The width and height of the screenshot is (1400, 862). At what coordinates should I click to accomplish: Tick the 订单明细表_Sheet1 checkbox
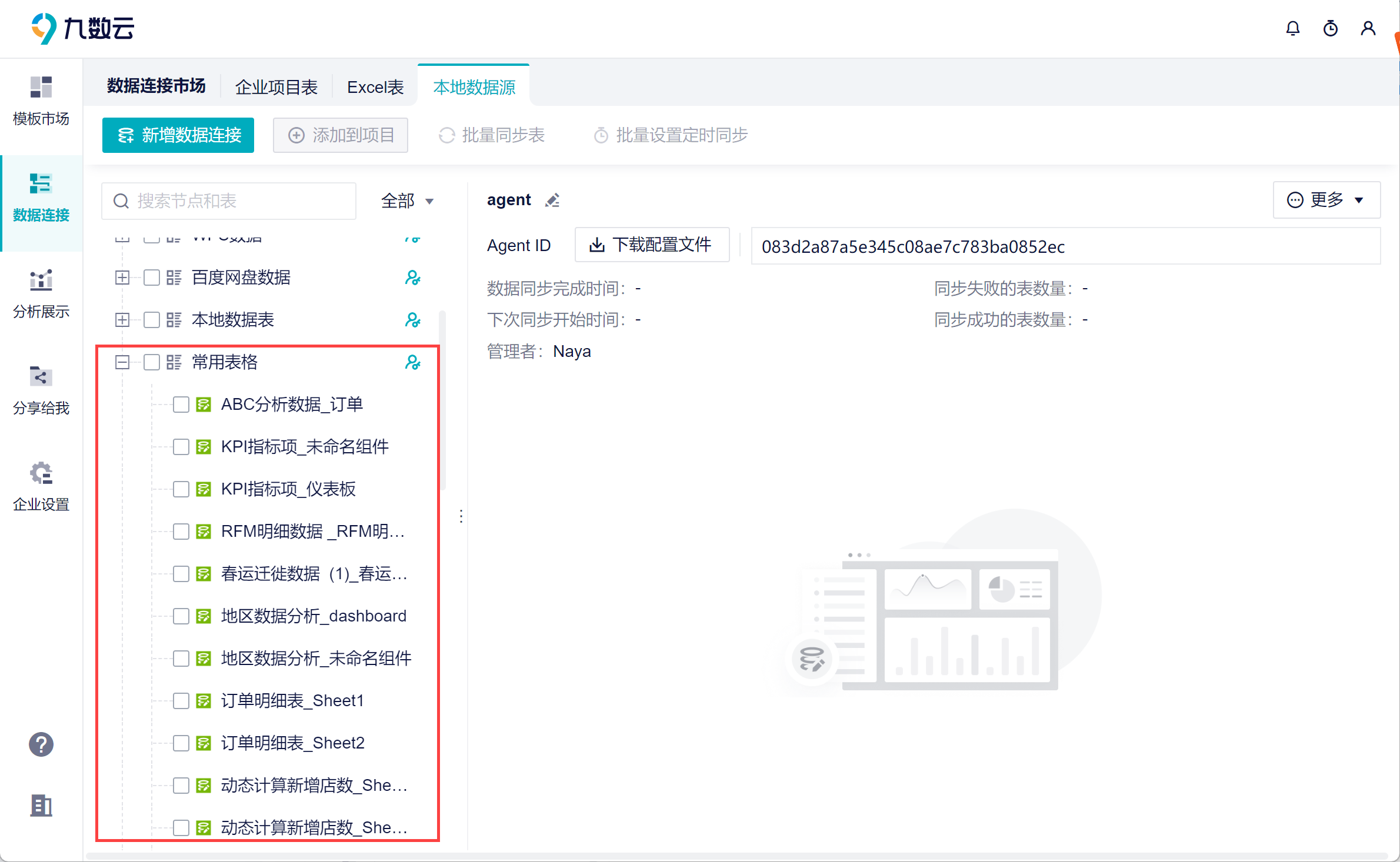point(181,701)
